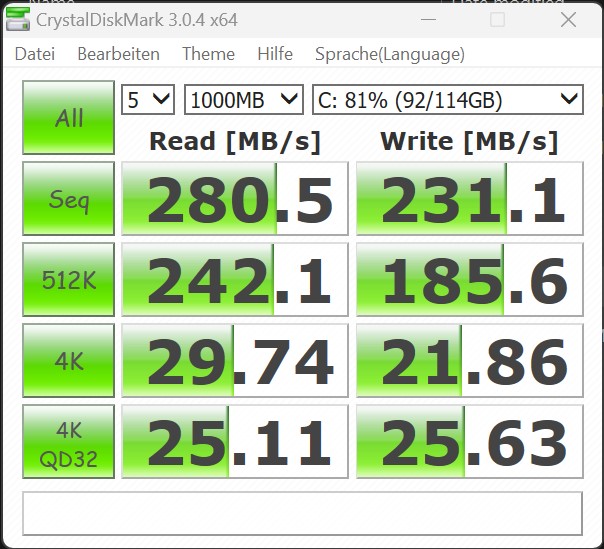
Task: Click the Write [MB/s] column header
Action: [x=469, y=142]
